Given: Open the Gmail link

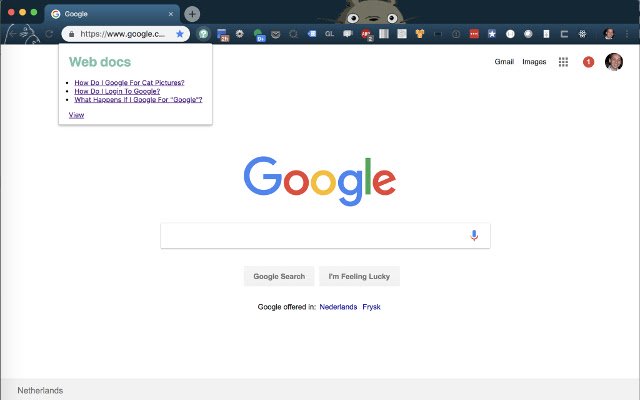Looking at the screenshot, I should (x=504, y=62).
